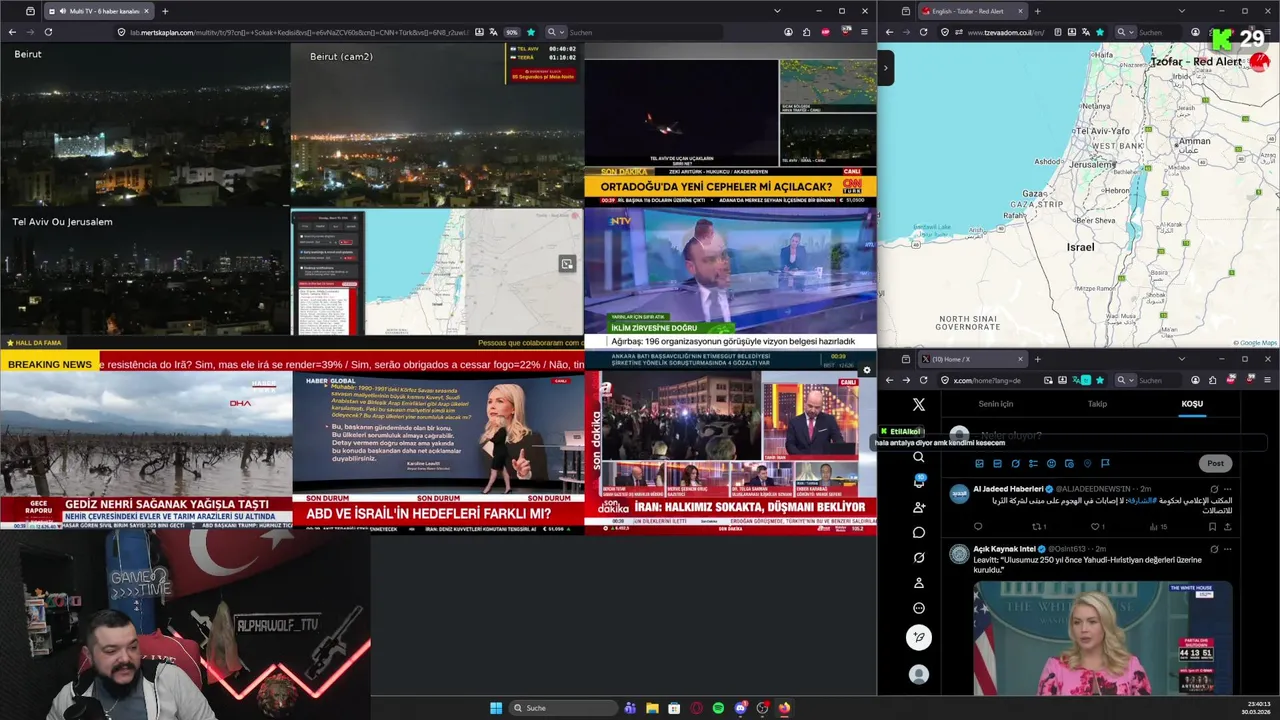Open Spotify from the taskbar
The width and height of the screenshot is (1280, 720).
click(x=718, y=708)
